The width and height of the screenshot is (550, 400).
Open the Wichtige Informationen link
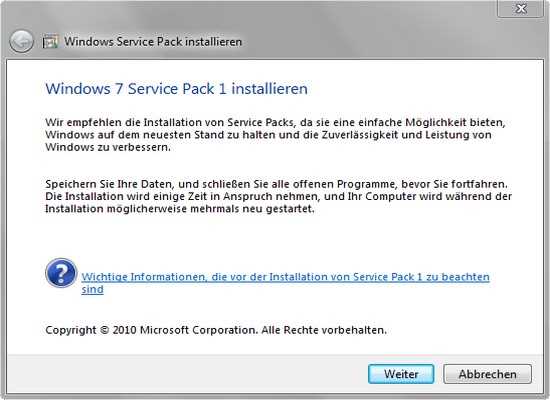(285, 277)
